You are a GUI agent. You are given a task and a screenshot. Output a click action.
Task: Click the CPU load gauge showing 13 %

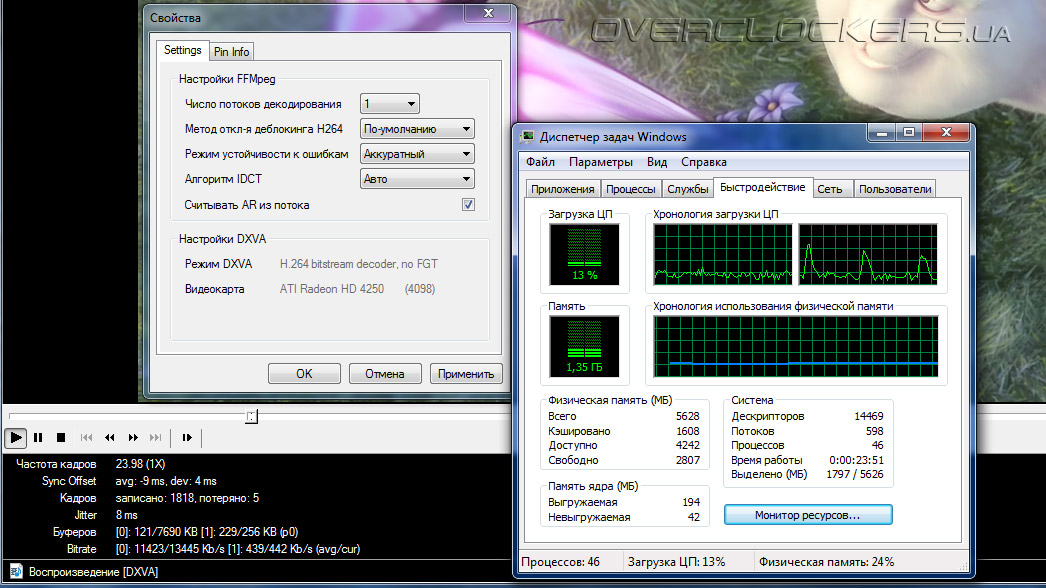[584, 254]
